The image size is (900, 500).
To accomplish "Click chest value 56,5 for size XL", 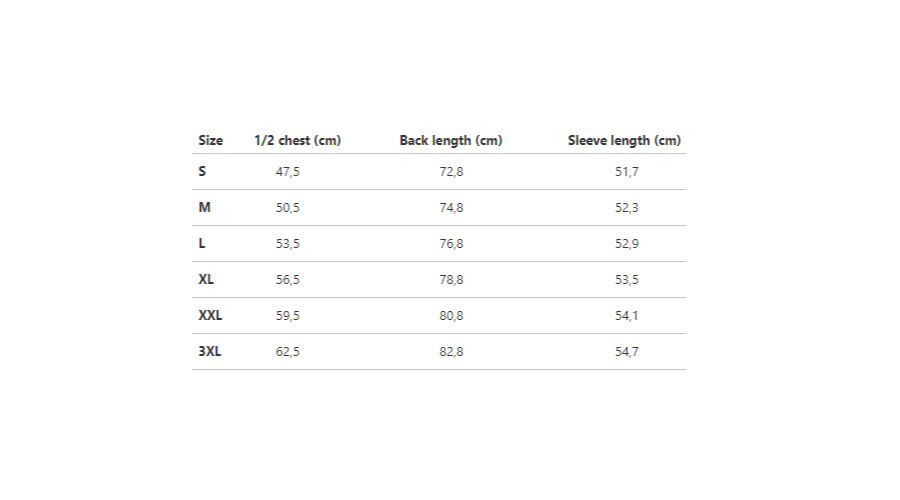I will click(x=288, y=280).
